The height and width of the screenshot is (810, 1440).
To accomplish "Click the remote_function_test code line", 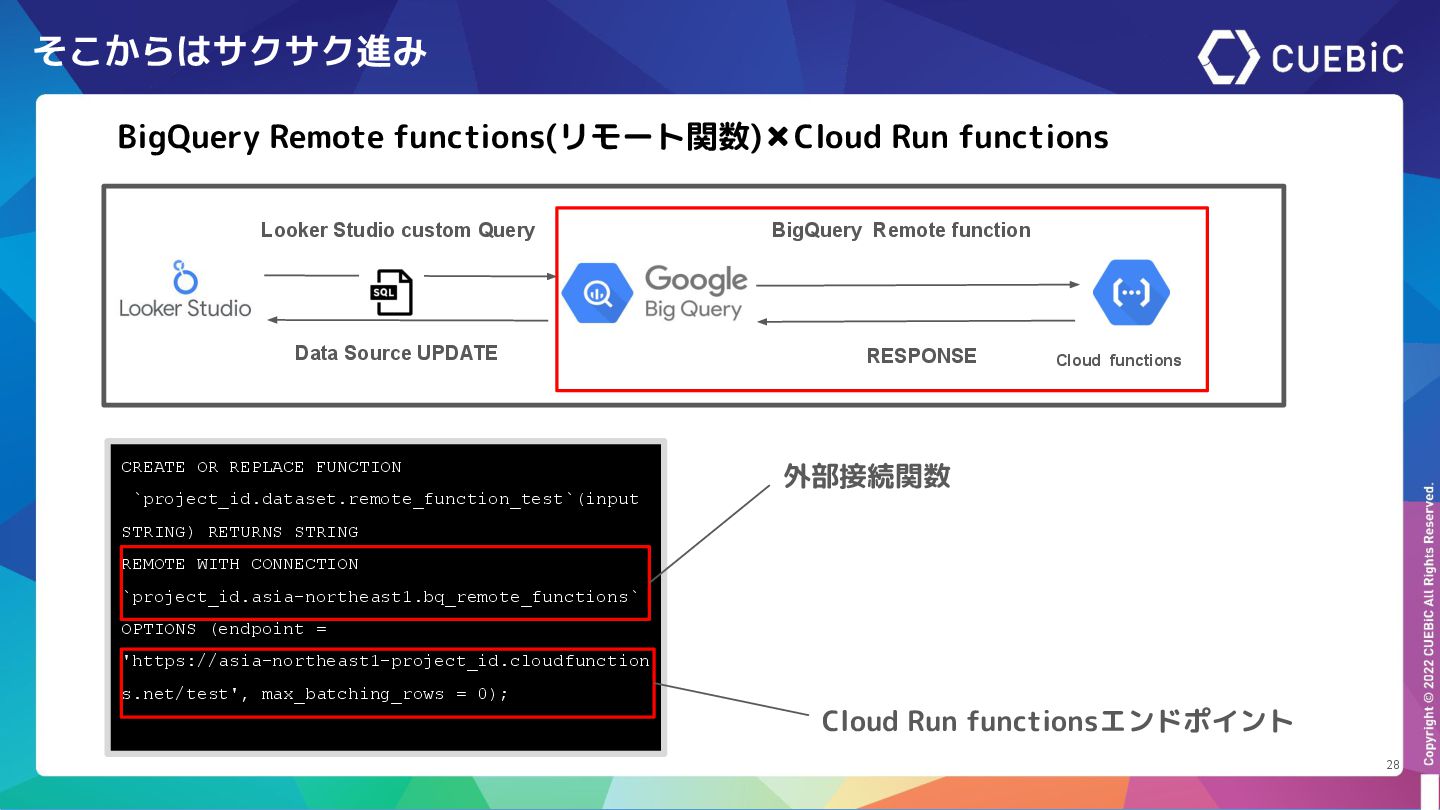I will pyautogui.click(x=386, y=499).
